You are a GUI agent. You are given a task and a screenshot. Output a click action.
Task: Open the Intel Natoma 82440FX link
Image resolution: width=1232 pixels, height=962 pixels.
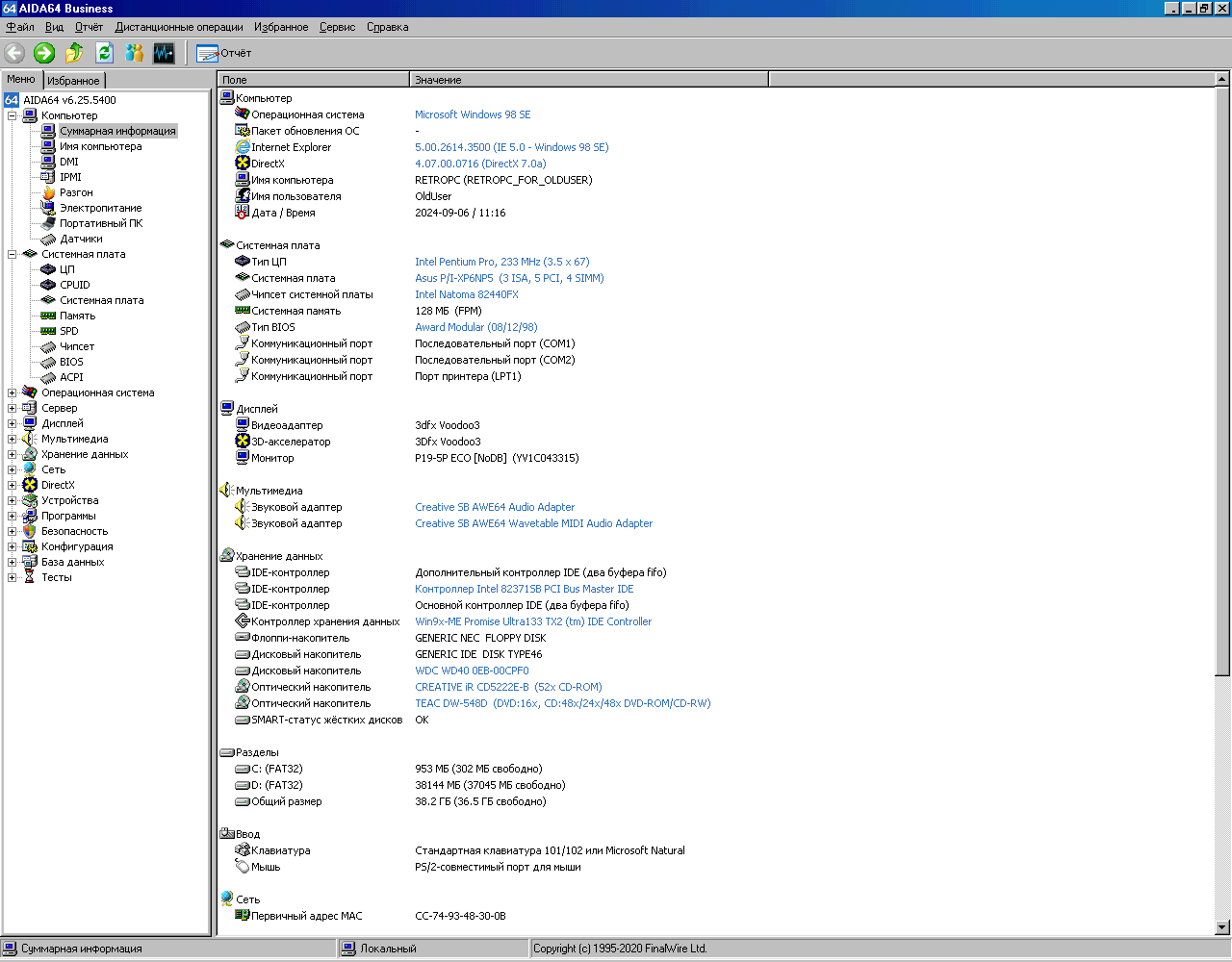467,294
